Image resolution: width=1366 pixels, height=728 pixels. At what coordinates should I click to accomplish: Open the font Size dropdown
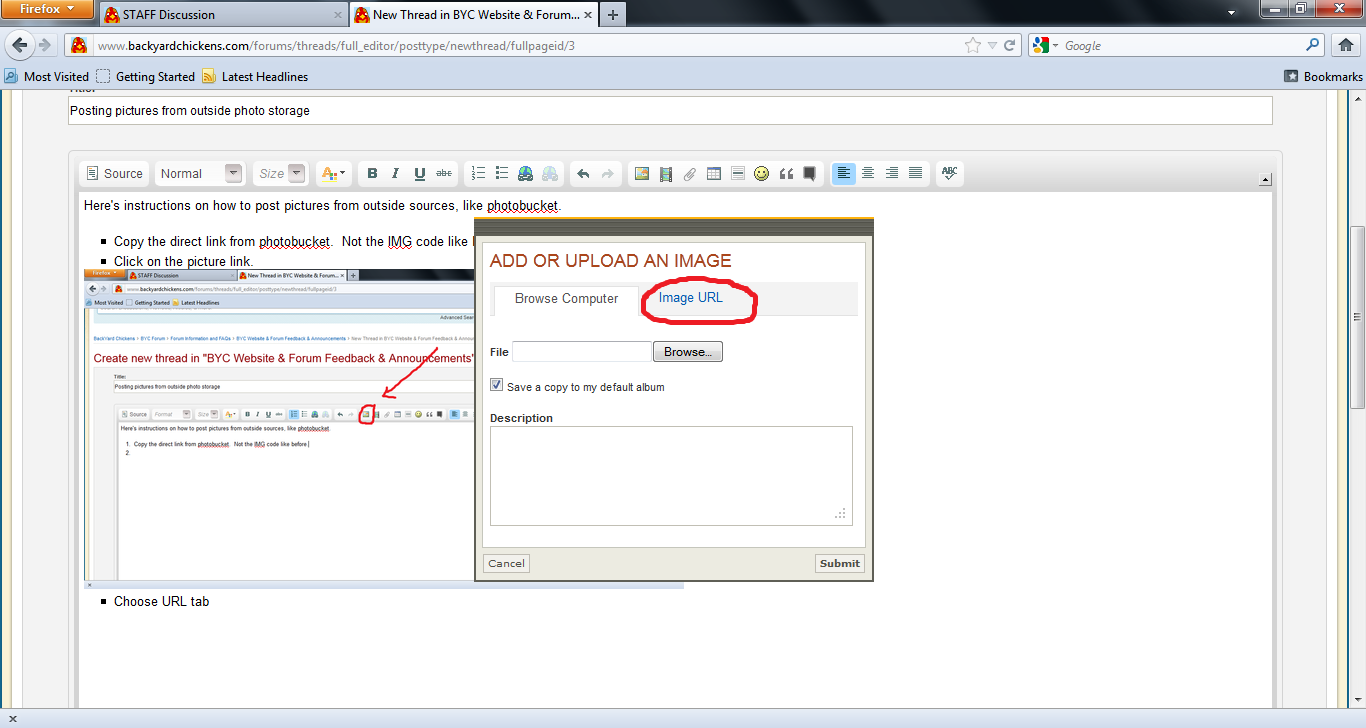(279, 173)
